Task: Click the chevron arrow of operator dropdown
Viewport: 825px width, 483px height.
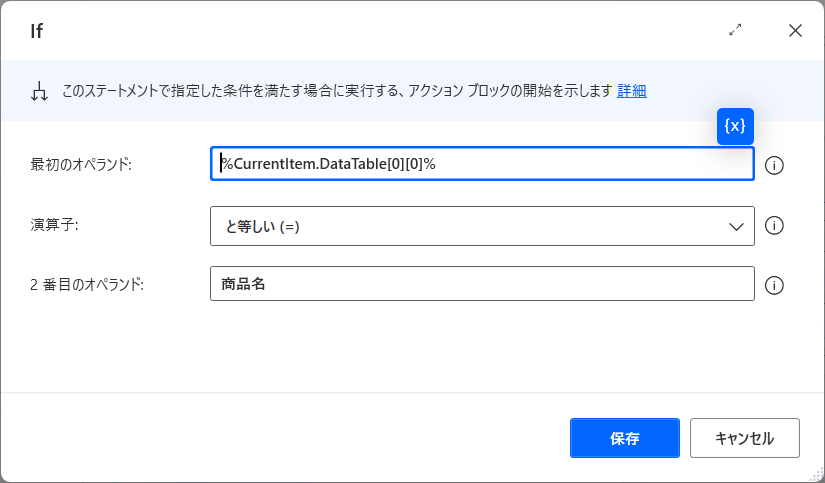Action: pos(736,227)
